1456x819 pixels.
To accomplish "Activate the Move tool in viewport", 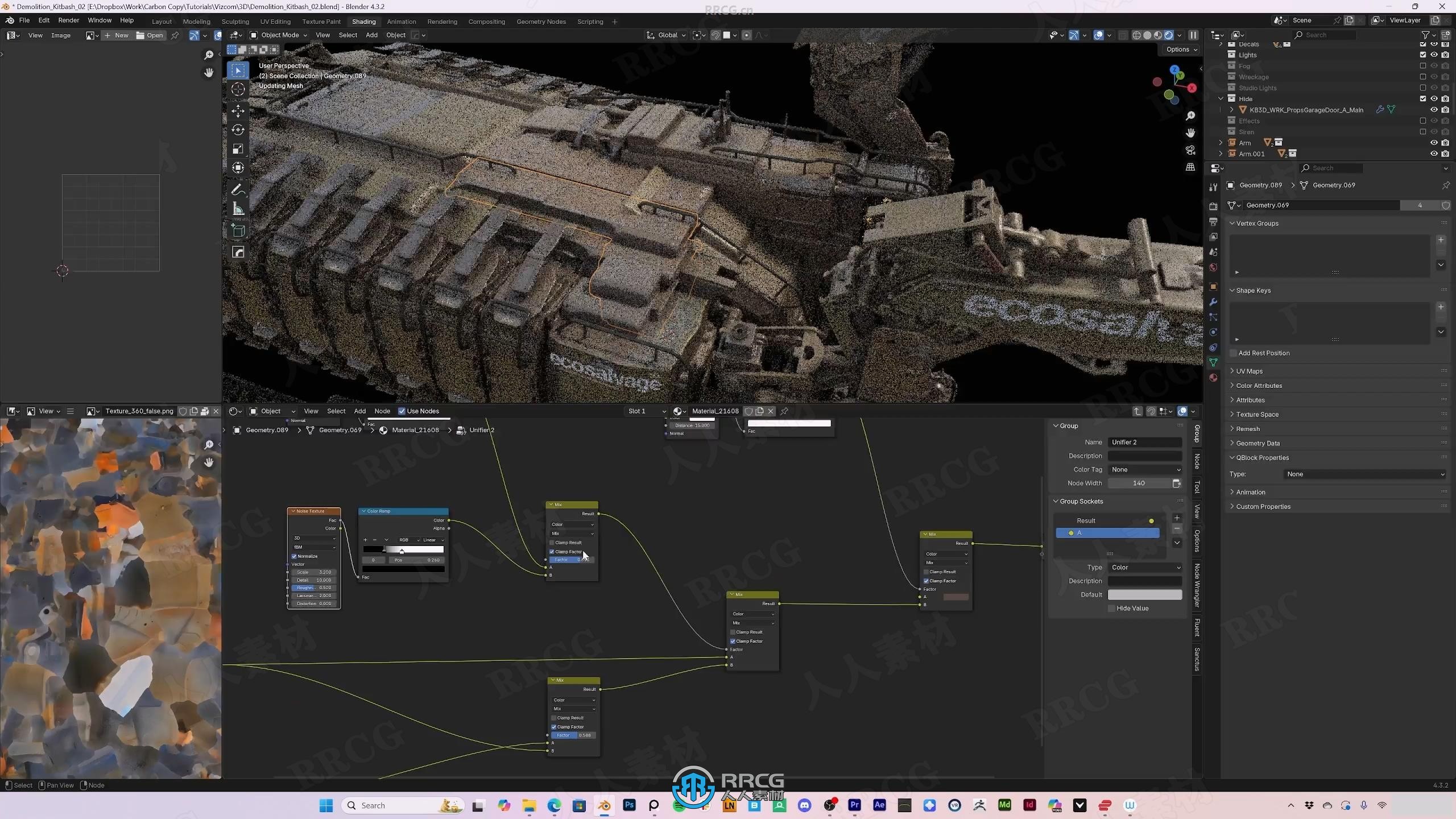I will click(x=238, y=110).
